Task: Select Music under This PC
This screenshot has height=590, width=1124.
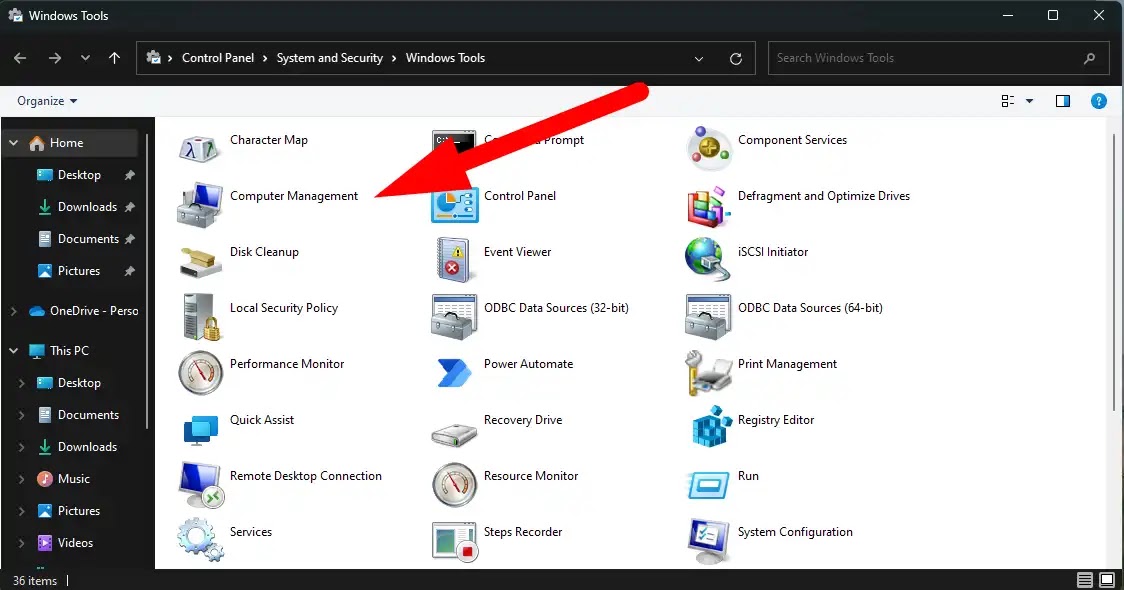Action: click(74, 479)
